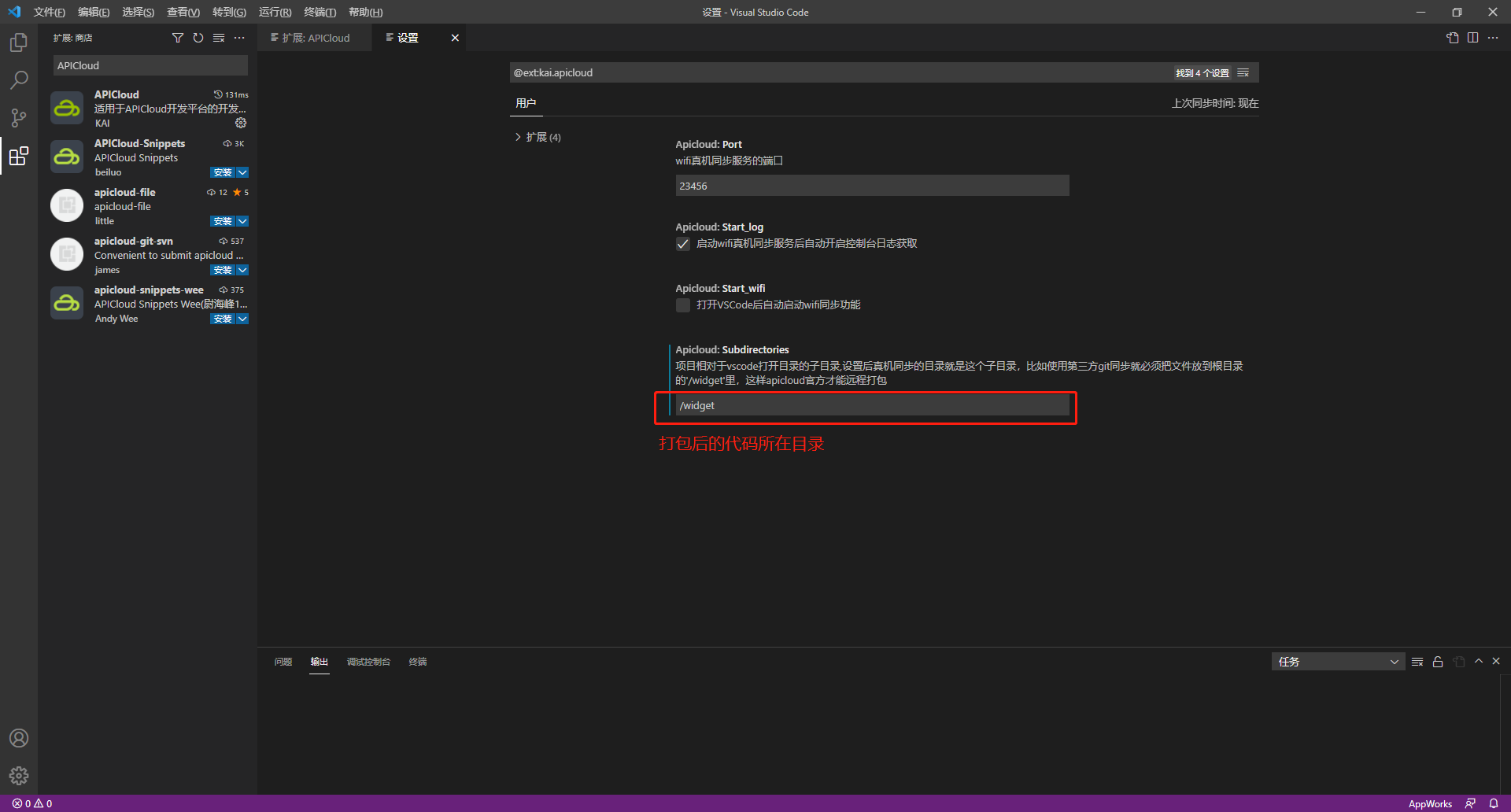Clear settings search filter icon
1511x812 pixels.
pos(1243,72)
